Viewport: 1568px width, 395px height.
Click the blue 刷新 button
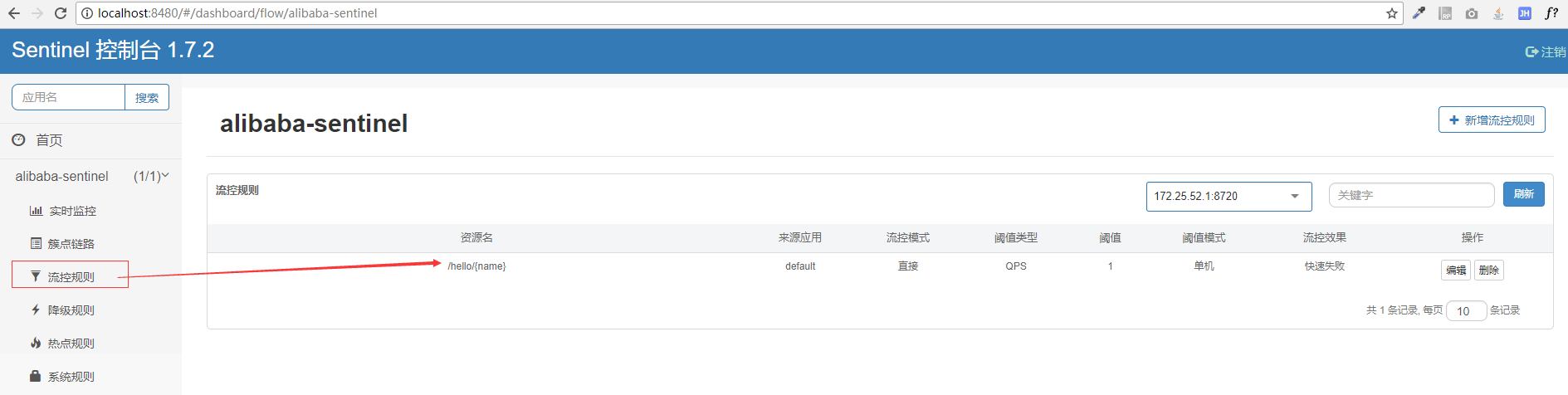tap(1524, 194)
